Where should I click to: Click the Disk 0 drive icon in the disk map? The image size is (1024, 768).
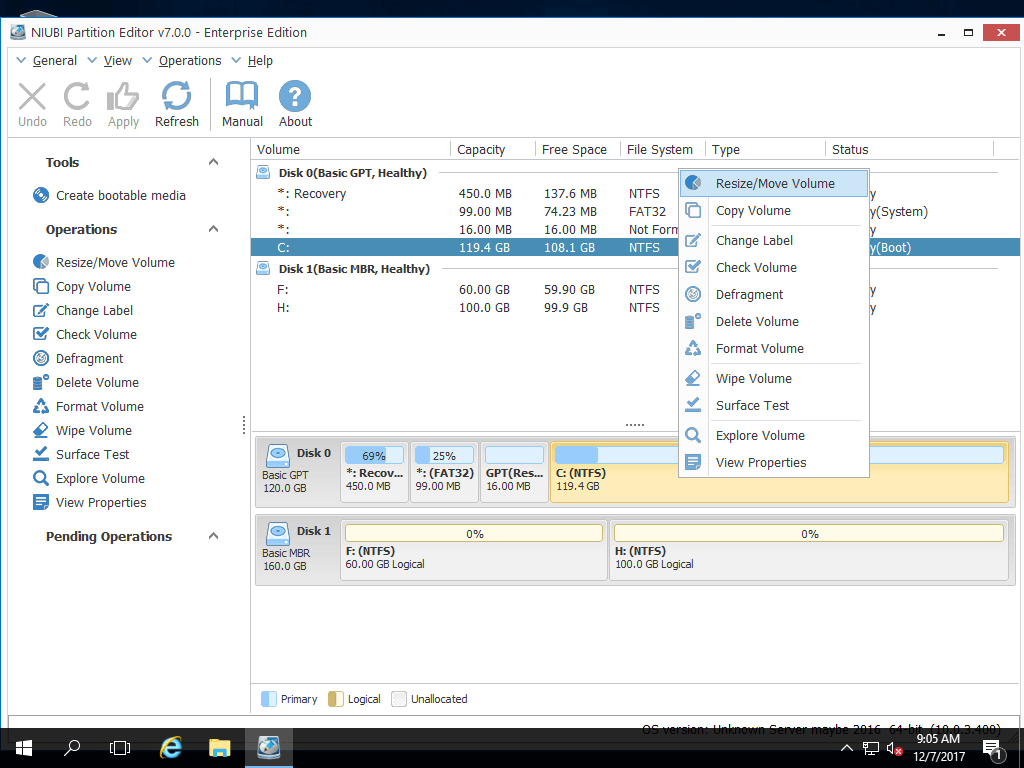click(x=278, y=455)
